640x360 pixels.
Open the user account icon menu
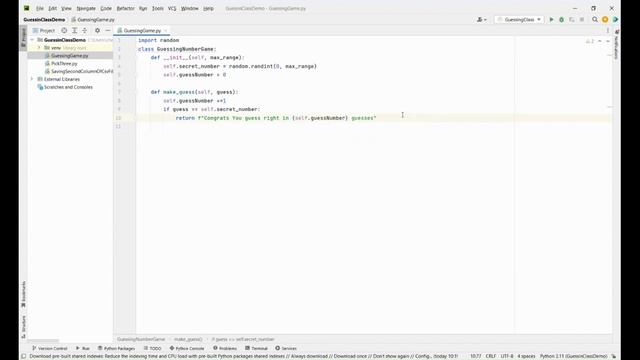pos(482,20)
